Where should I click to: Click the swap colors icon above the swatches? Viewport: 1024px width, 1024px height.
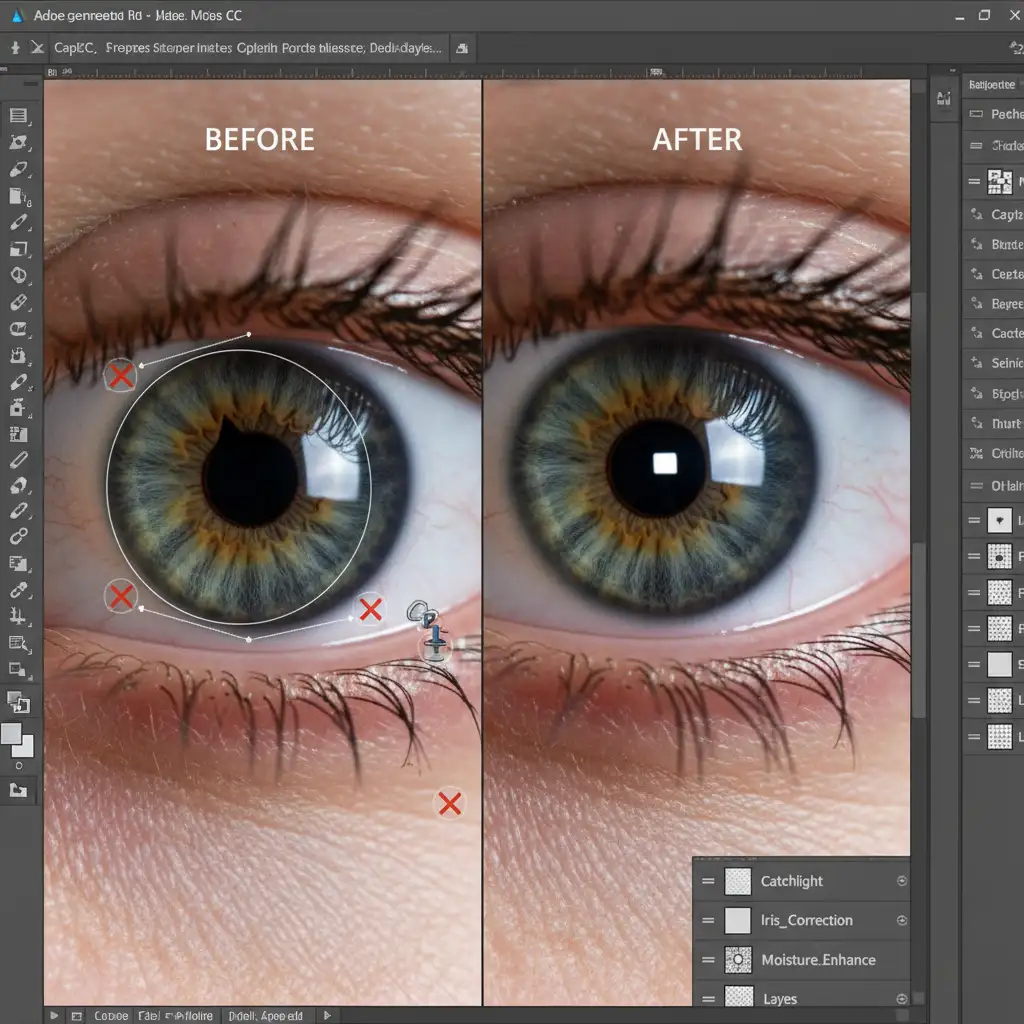[x=18, y=702]
